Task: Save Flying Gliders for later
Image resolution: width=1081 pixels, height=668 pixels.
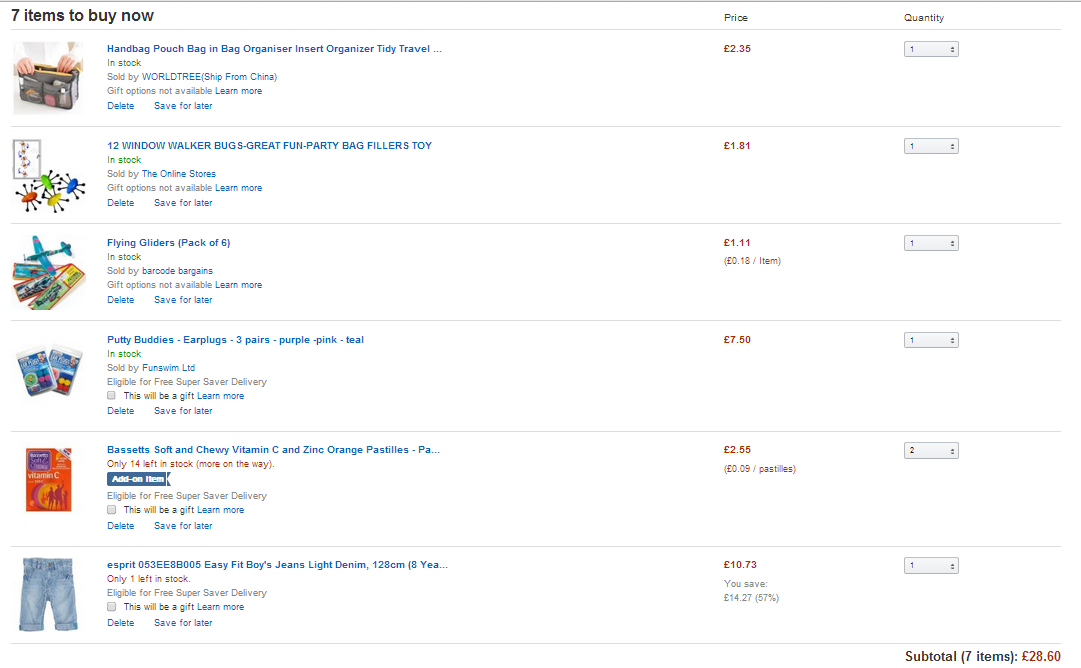Action: tap(183, 300)
